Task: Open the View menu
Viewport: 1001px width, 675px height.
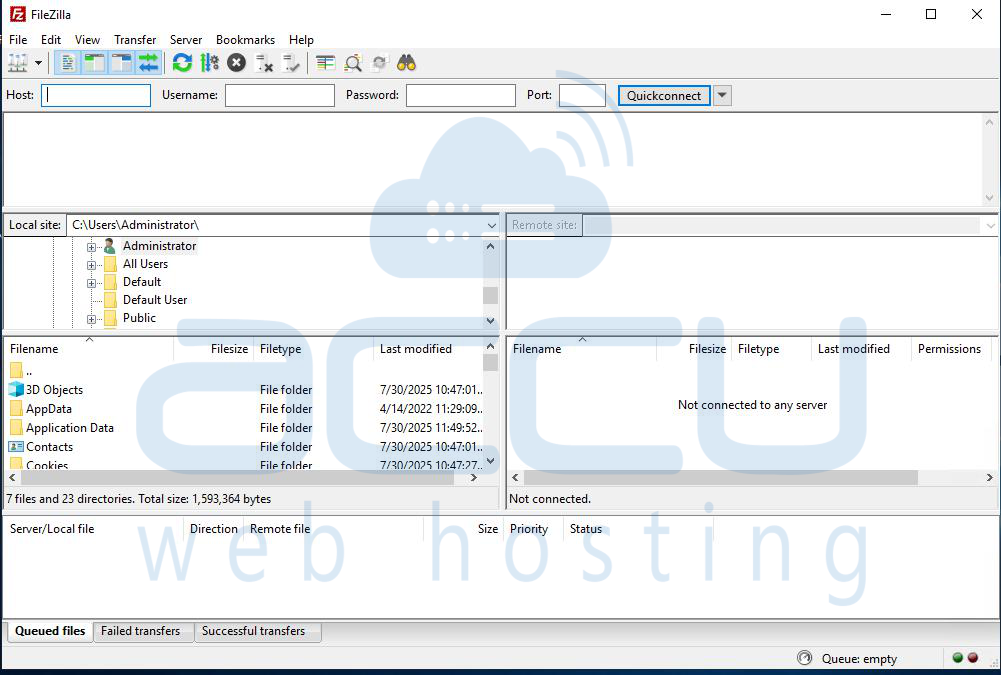Action: click(x=87, y=40)
